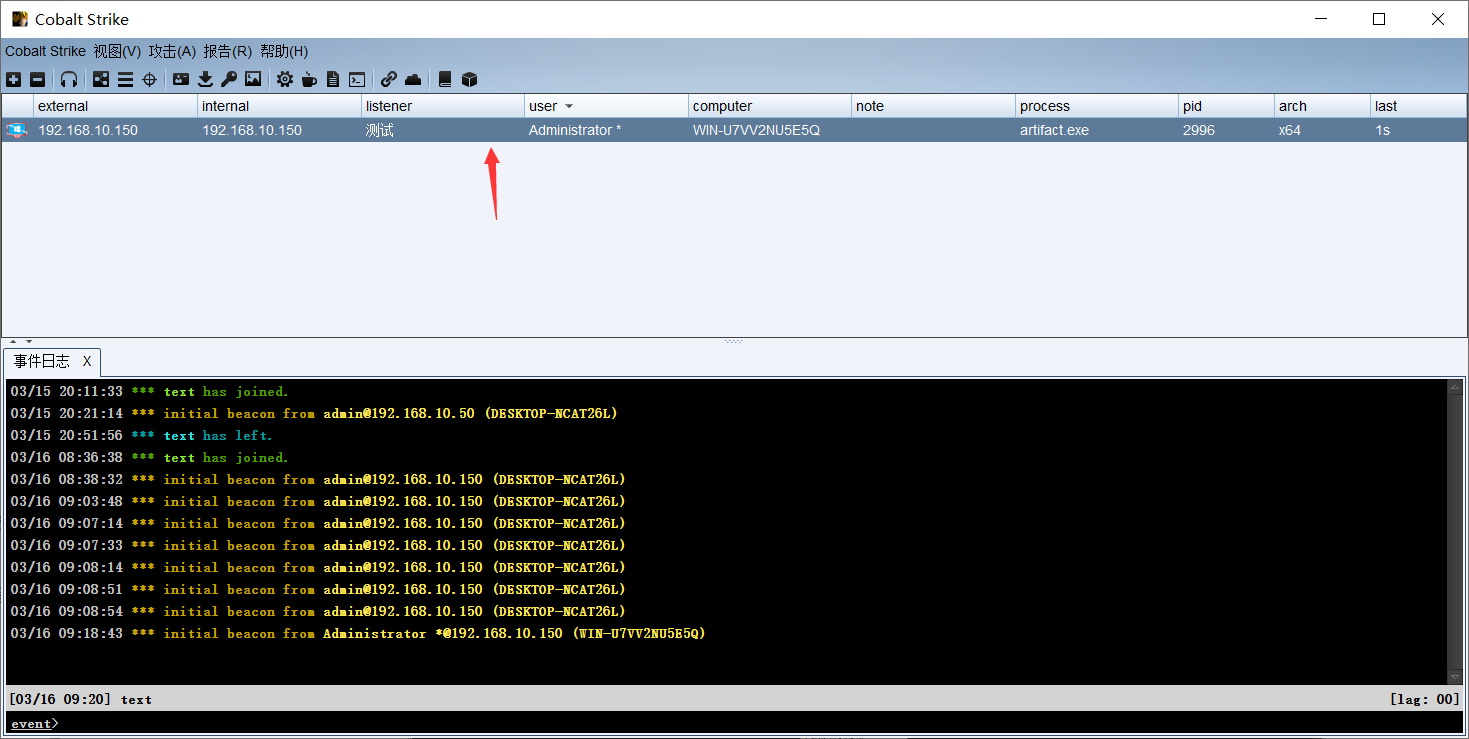Open the 帮助(H) menu
The height and width of the screenshot is (739, 1469).
click(x=284, y=51)
